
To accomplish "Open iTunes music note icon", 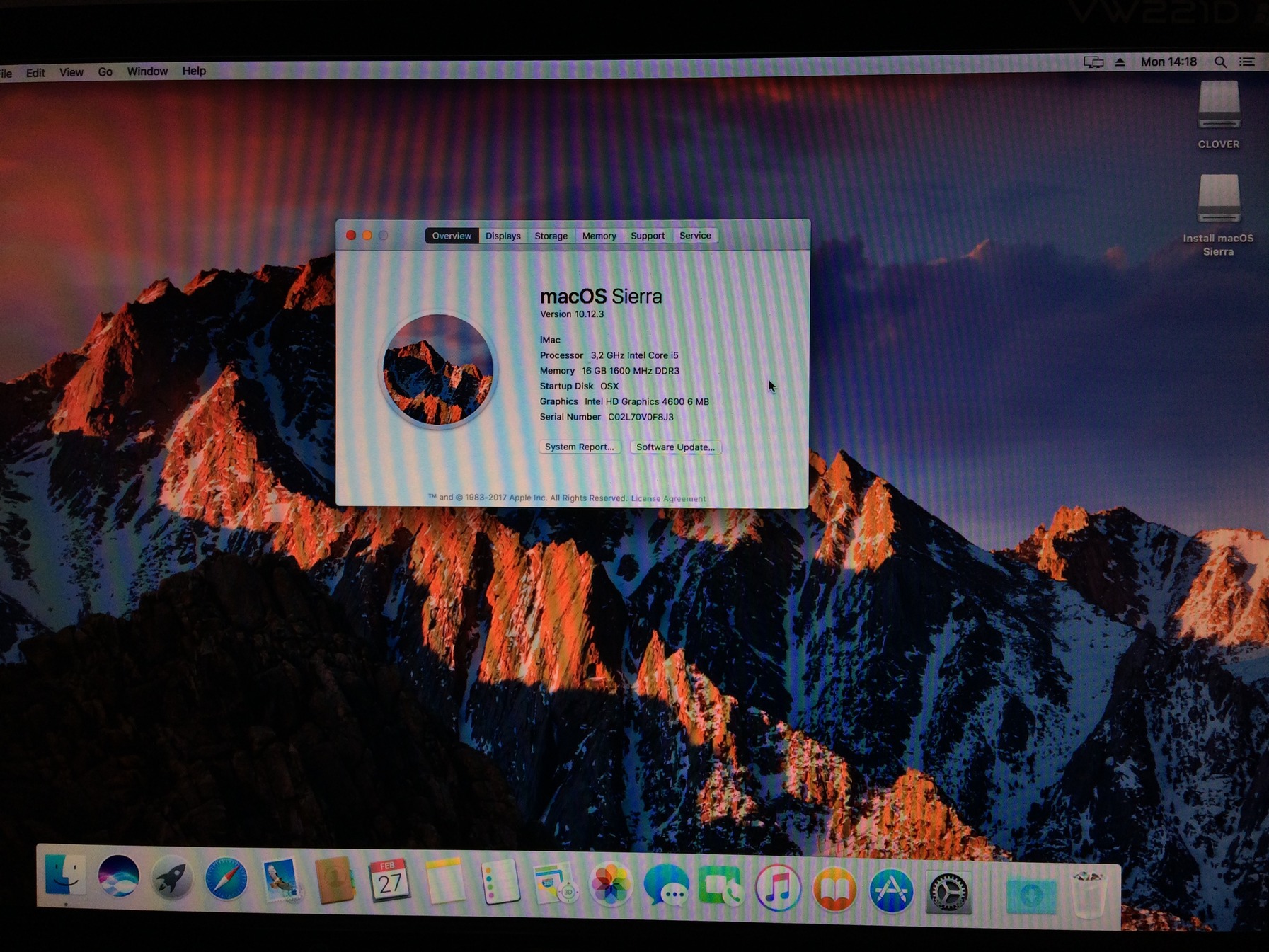I will pyautogui.click(x=778, y=888).
